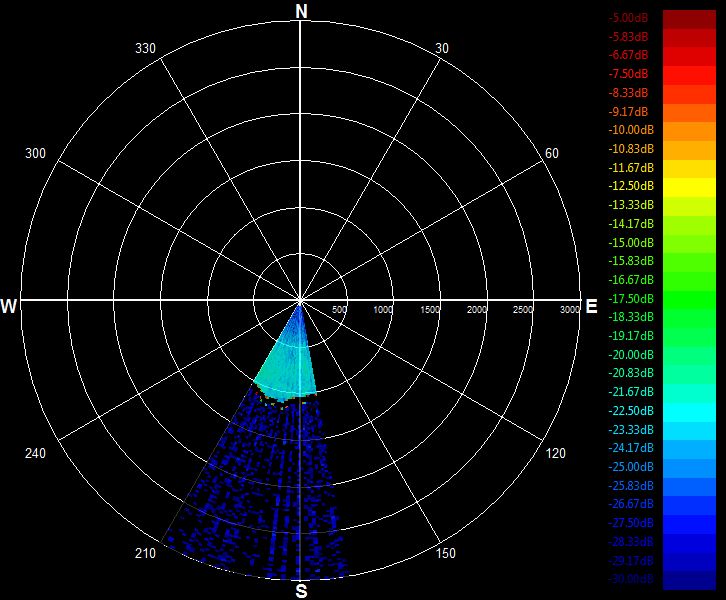Click the -25.00dB legend label

tap(631, 467)
